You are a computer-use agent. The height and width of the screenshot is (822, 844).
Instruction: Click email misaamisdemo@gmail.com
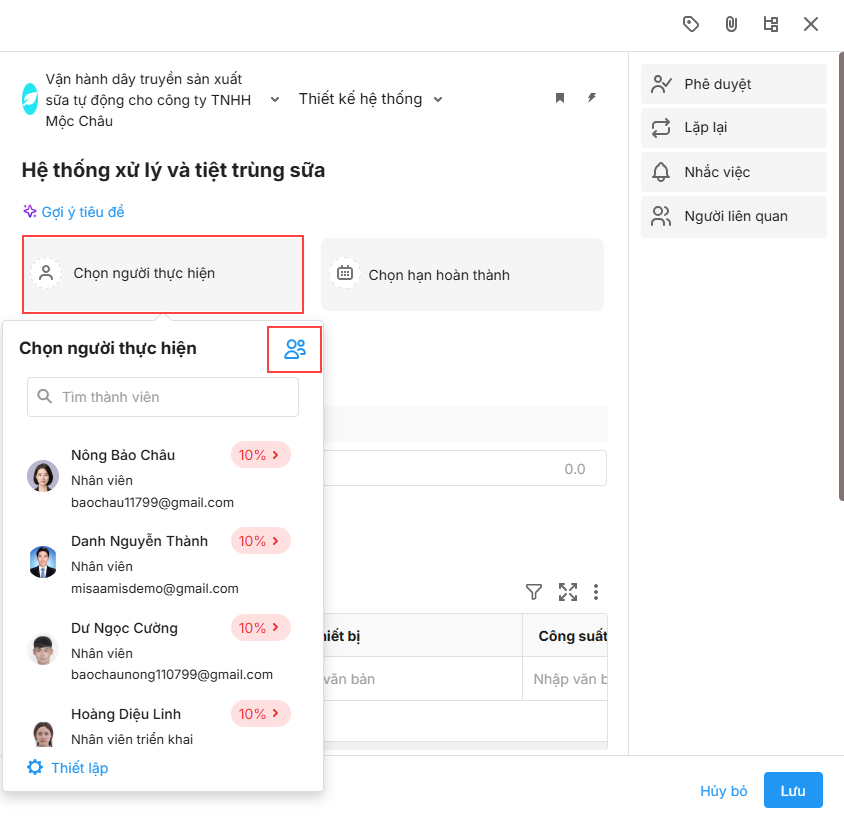(154, 588)
